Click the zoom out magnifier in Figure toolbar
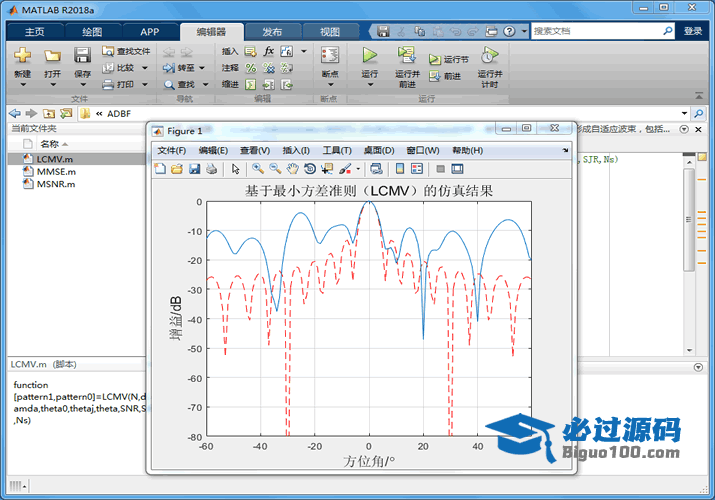Viewport: 715px width, 500px height. pyautogui.click(x=275, y=169)
